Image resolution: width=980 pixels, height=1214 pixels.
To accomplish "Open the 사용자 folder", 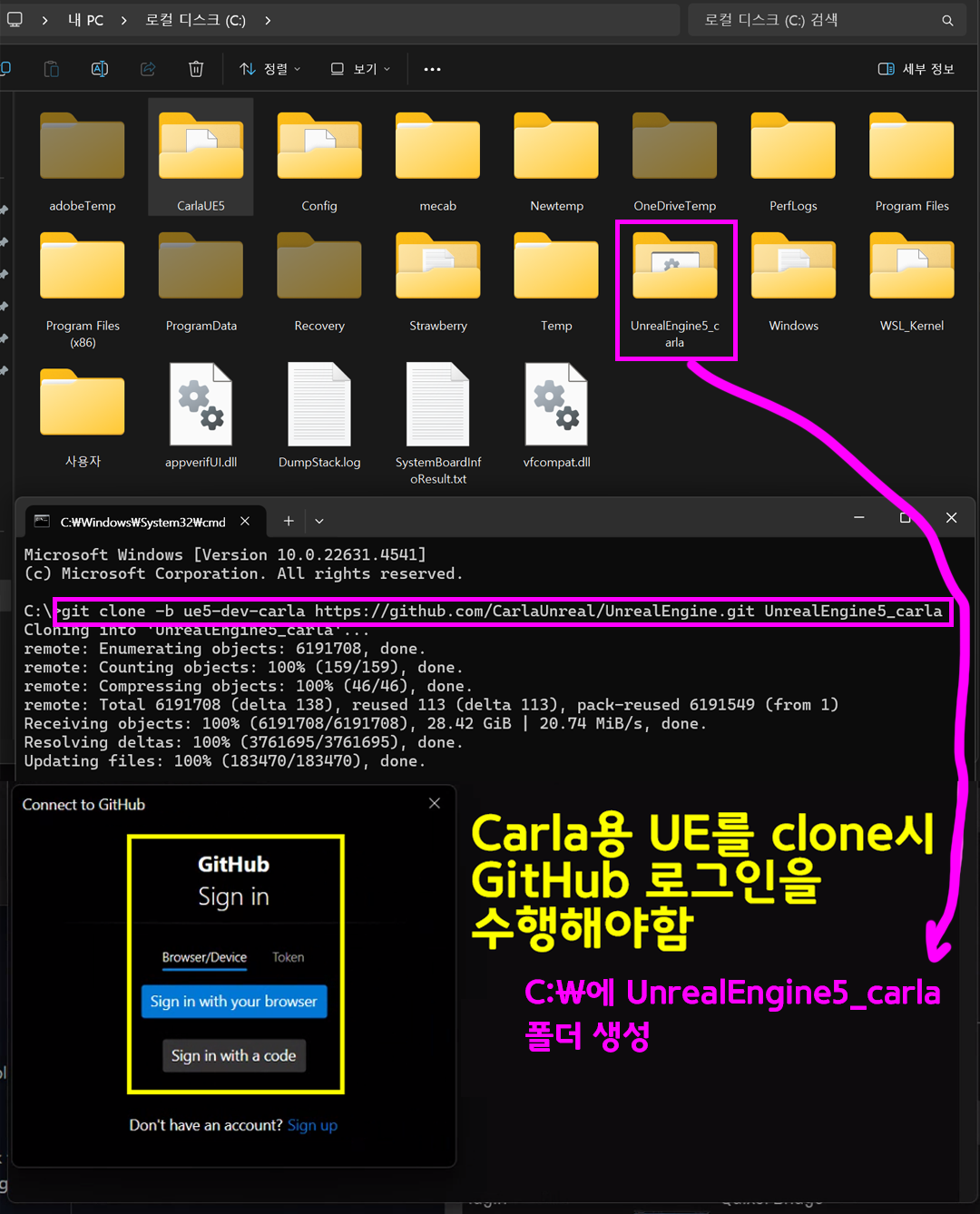I will [83, 417].
